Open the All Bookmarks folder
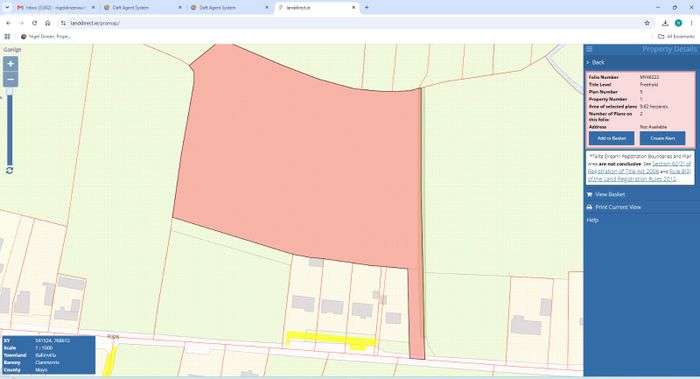The height and width of the screenshot is (379, 700). pyautogui.click(x=676, y=37)
